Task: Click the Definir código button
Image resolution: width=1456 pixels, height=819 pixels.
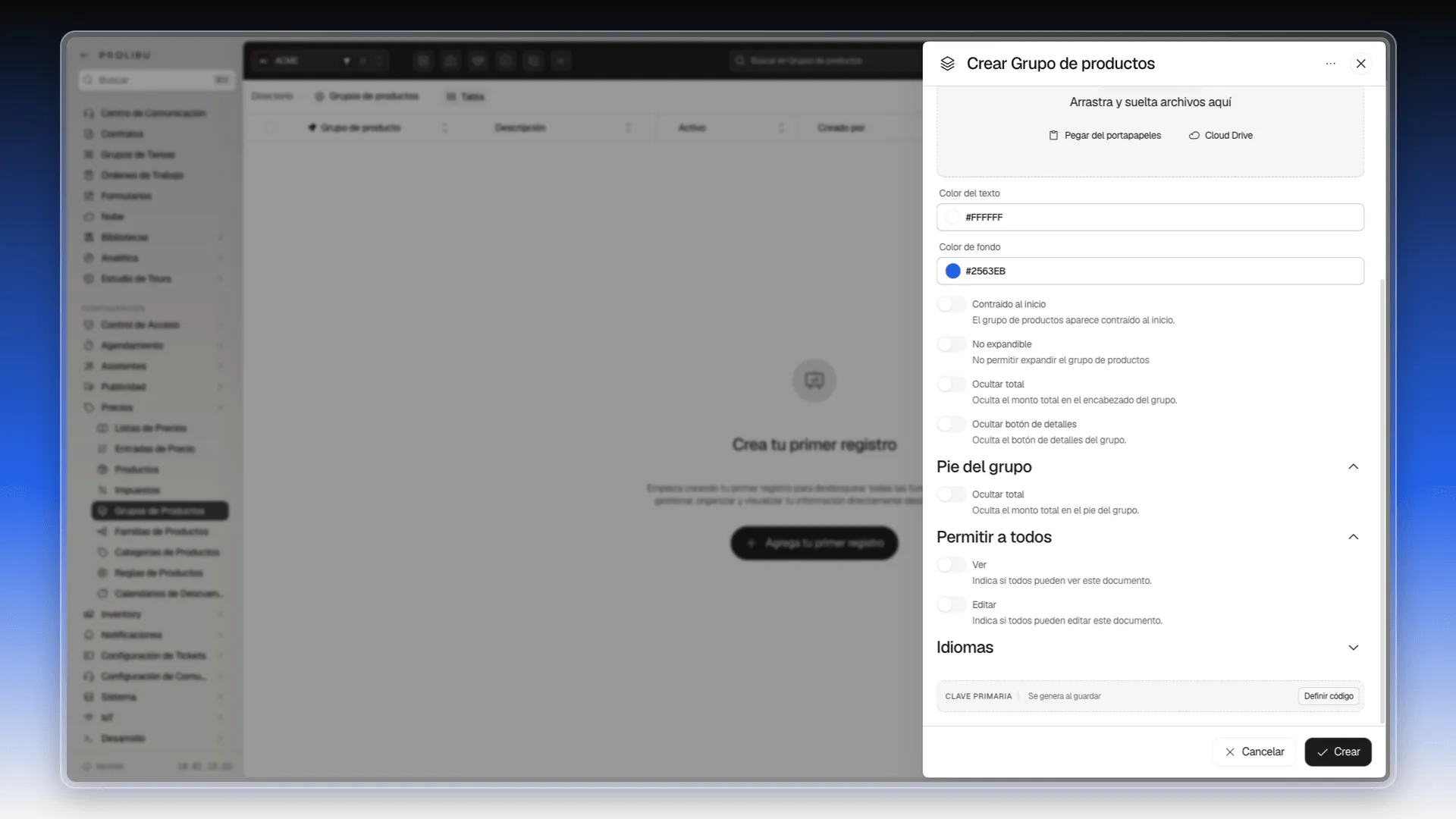Action: (x=1329, y=696)
